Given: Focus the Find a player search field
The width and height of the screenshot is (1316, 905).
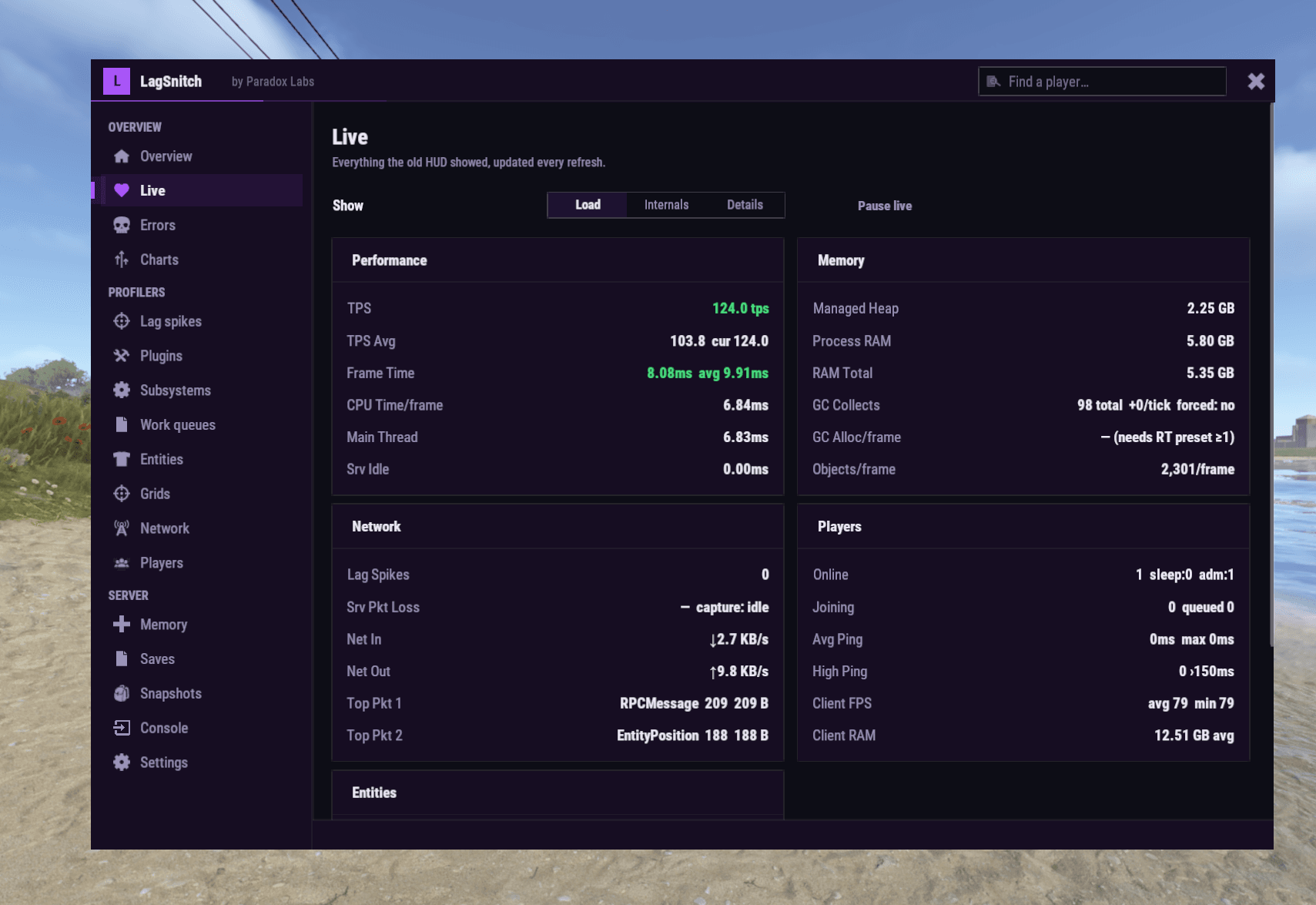Looking at the screenshot, I should click(x=1102, y=81).
